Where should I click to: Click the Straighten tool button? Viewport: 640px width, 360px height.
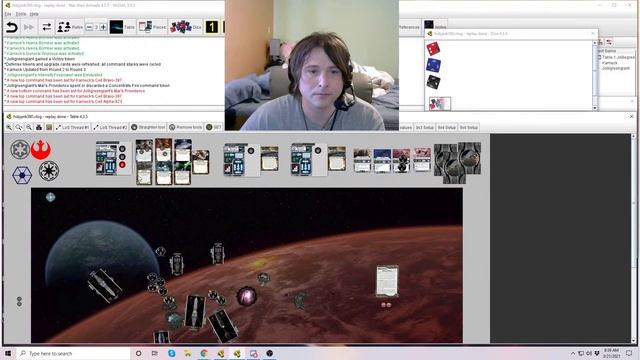(148, 127)
